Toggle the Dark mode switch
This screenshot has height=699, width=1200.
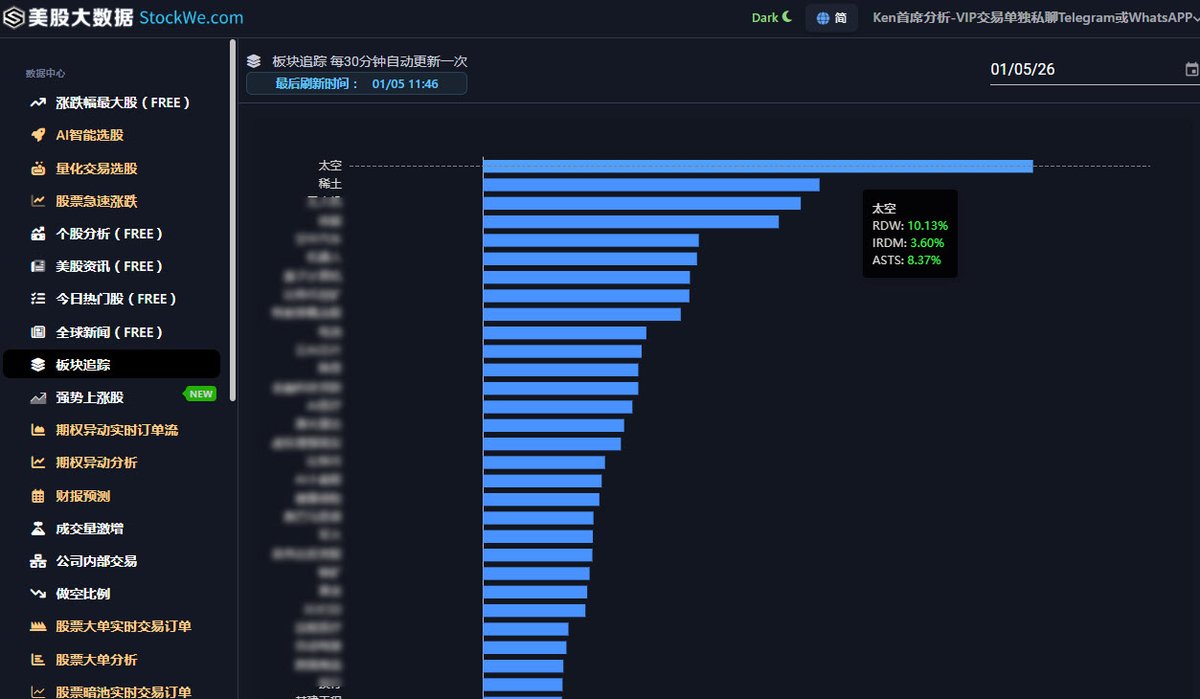772,18
